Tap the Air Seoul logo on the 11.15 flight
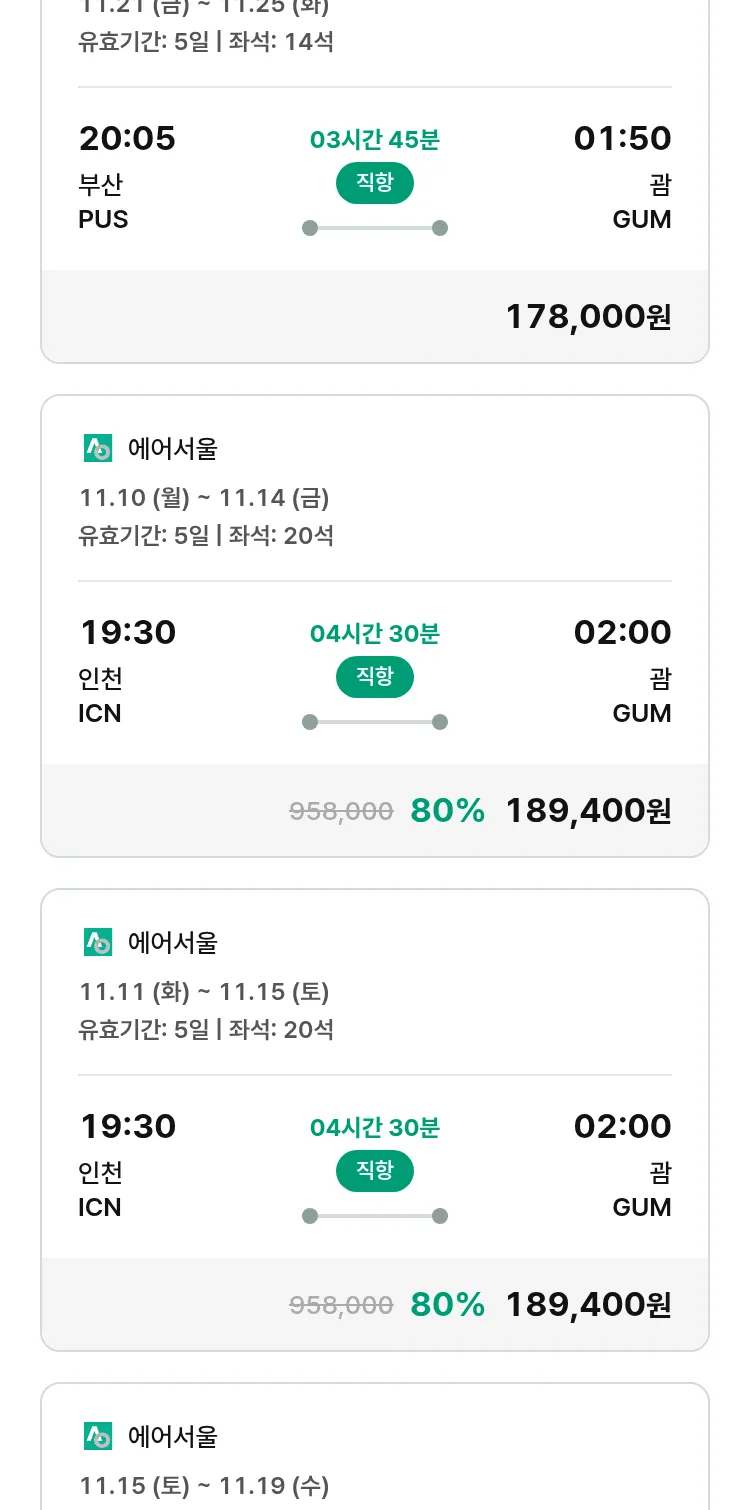This screenshot has width=750, height=1510. pos(98,1436)
